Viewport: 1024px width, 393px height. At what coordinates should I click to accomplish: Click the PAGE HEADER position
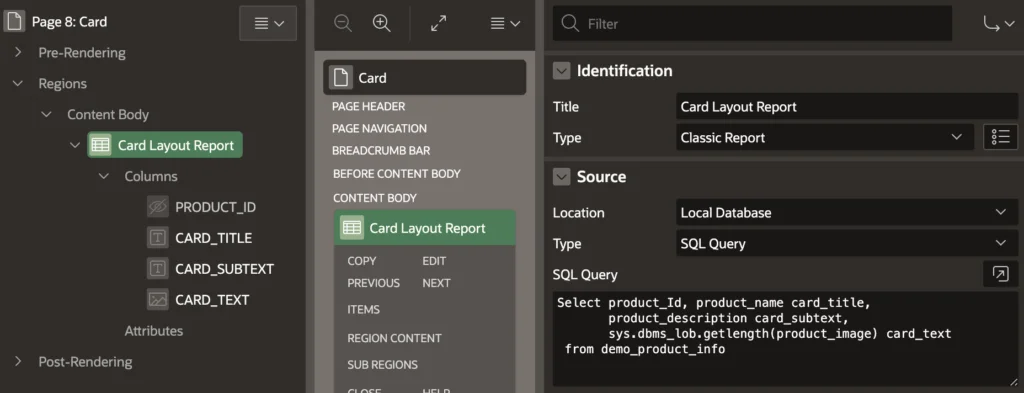click(x=368, y=106)
